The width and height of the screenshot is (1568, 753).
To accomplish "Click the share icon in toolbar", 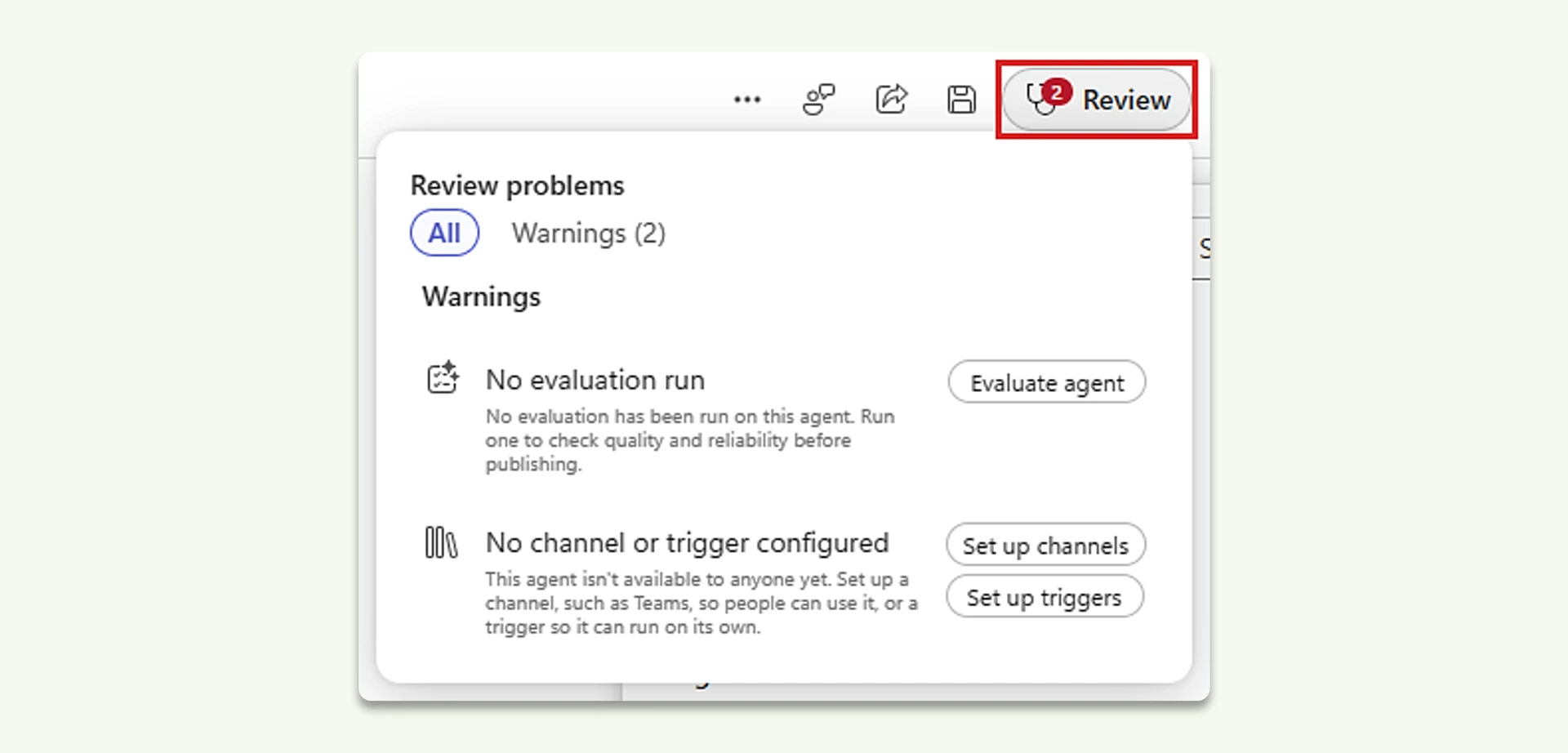I will [891, 99].
